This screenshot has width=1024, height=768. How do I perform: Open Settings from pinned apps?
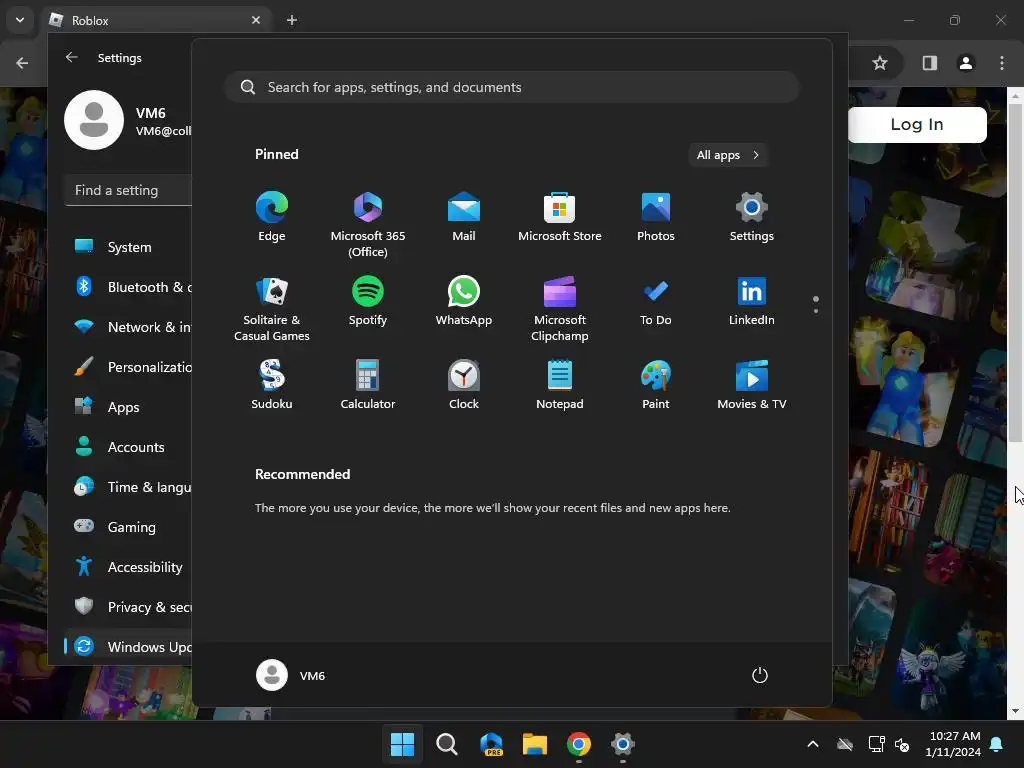752,217
